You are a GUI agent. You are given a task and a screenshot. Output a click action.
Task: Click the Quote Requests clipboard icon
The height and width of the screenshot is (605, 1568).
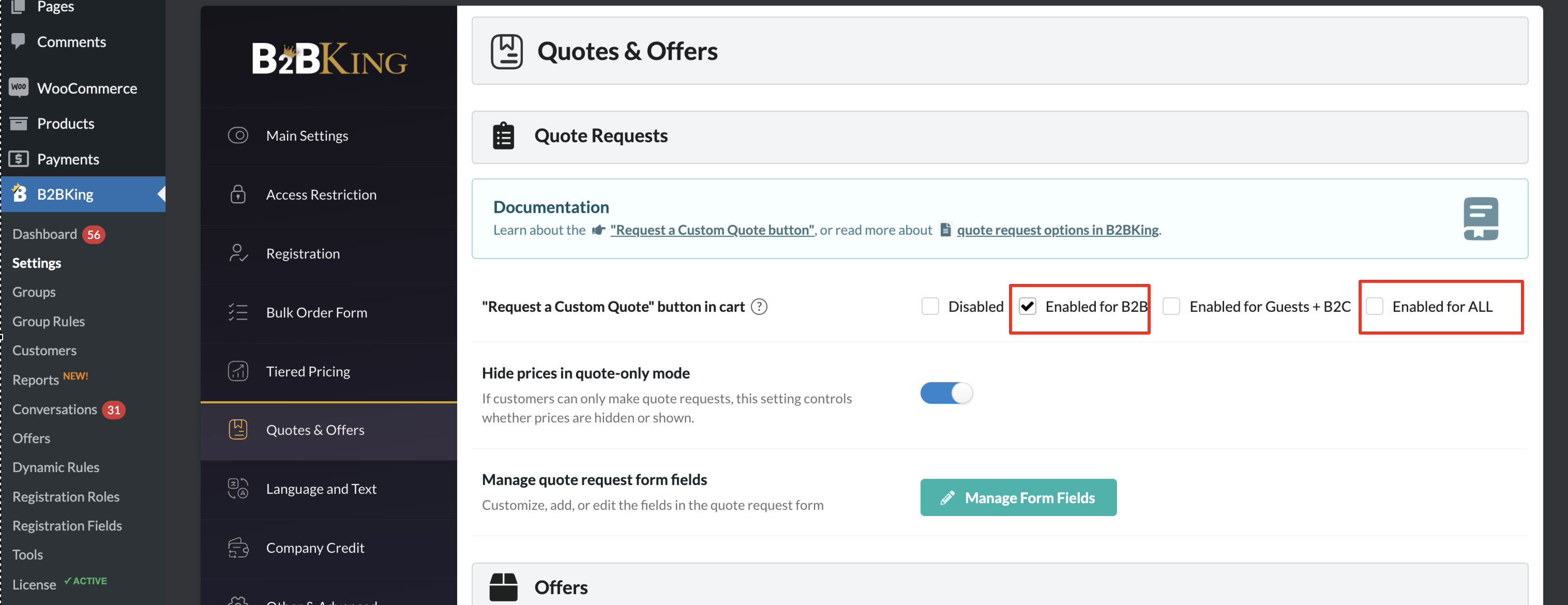(x=503, y=135)
